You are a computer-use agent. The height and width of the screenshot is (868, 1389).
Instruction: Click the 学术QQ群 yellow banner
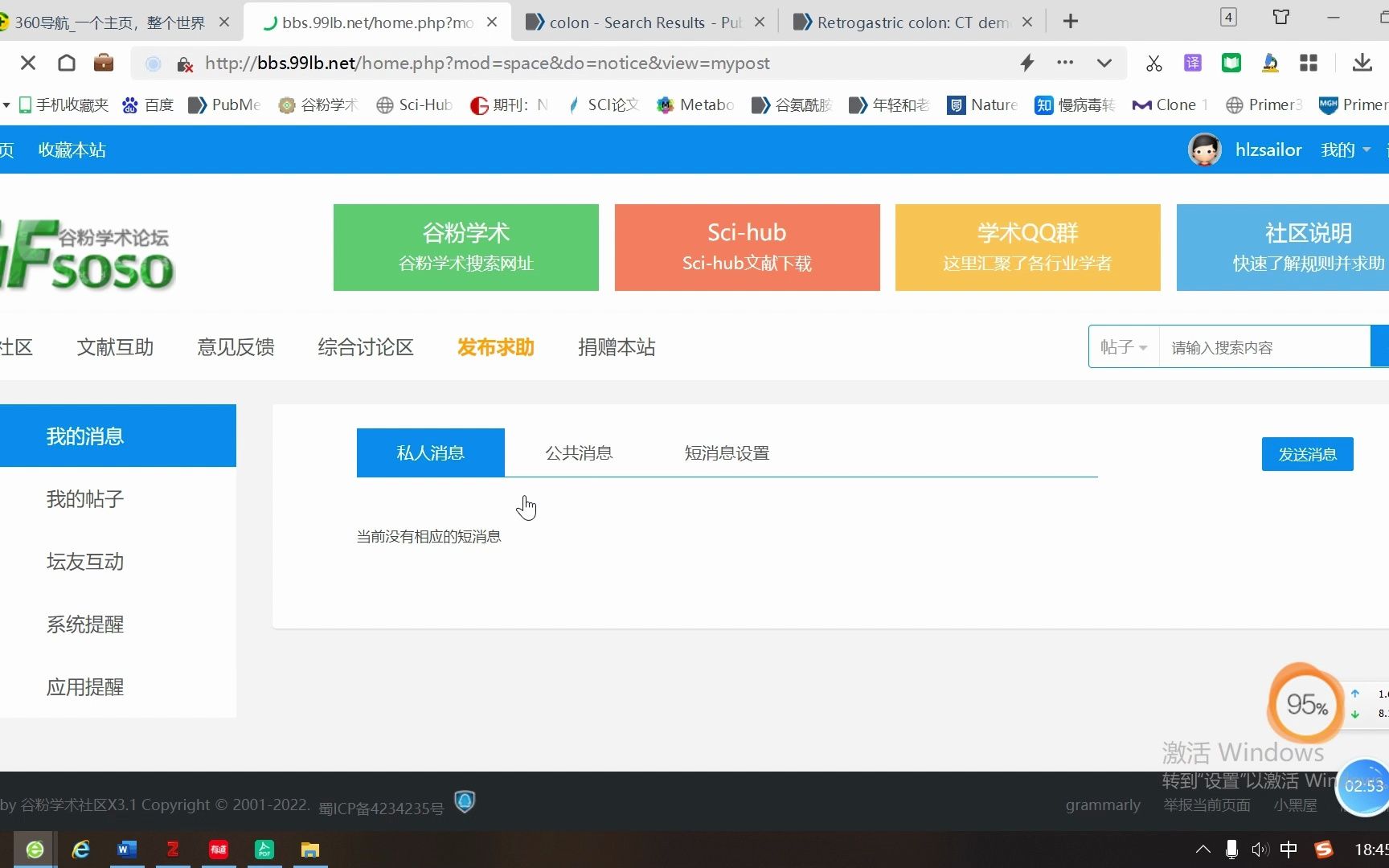pos(1027,248)
